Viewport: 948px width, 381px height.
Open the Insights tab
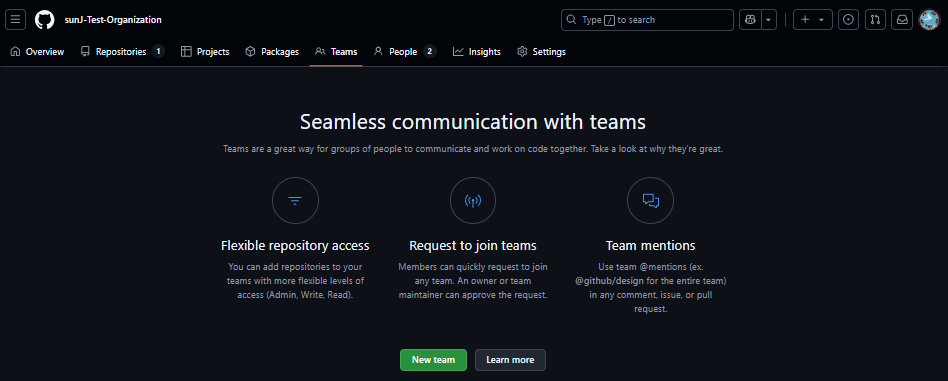tap(477, 52)
